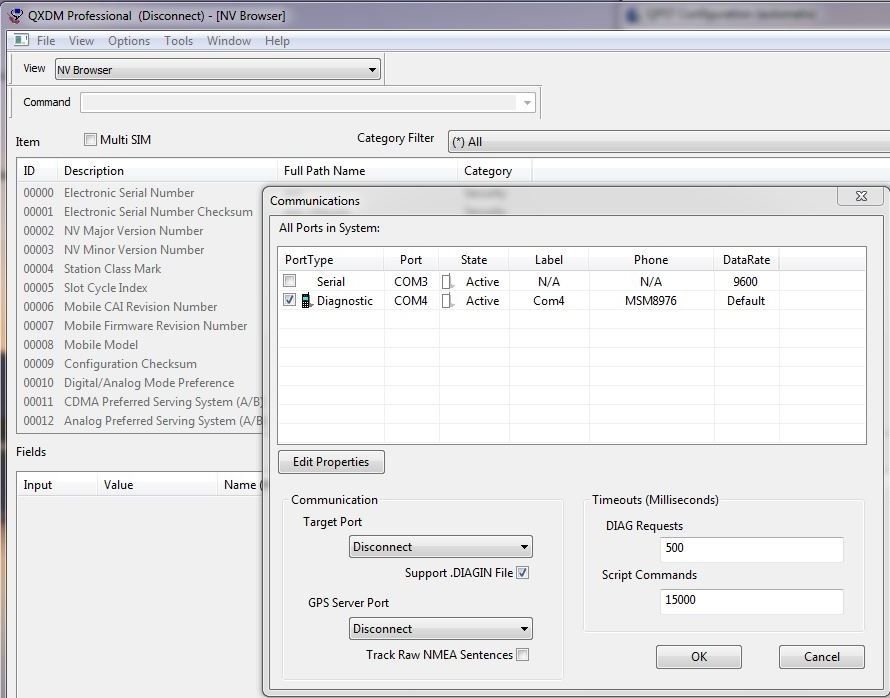The width and height of the screenshot is (890, 698).
Task: Sort by the Label column header
Action: [549, 260]
